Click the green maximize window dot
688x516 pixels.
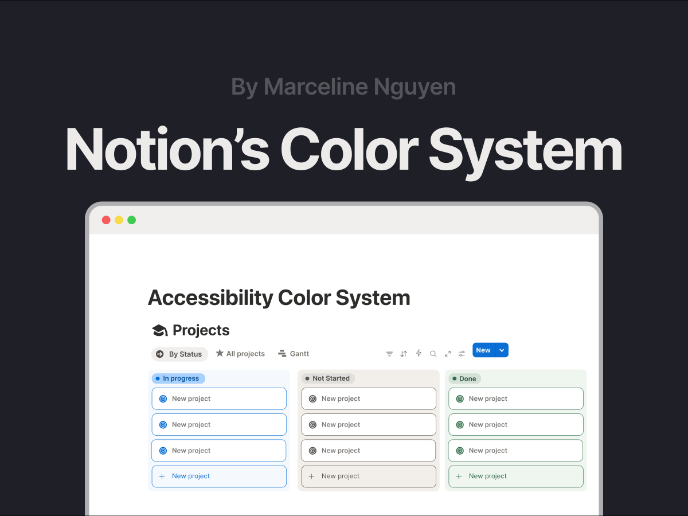(131, 220)
